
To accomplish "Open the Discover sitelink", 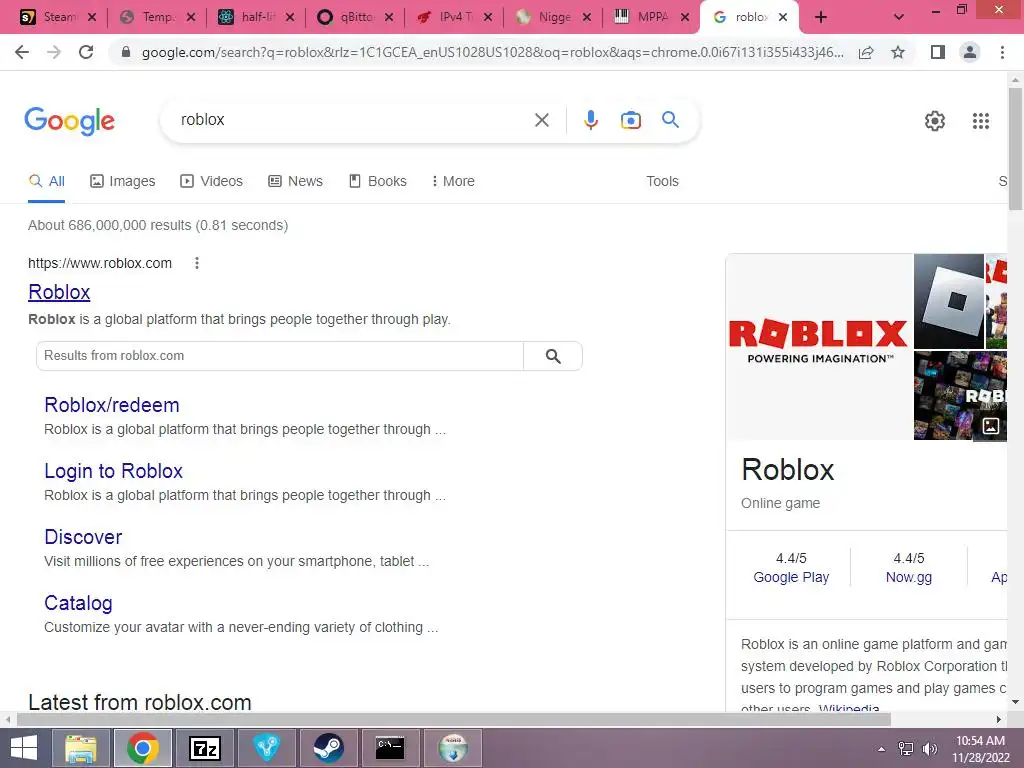I will (83, 537).
